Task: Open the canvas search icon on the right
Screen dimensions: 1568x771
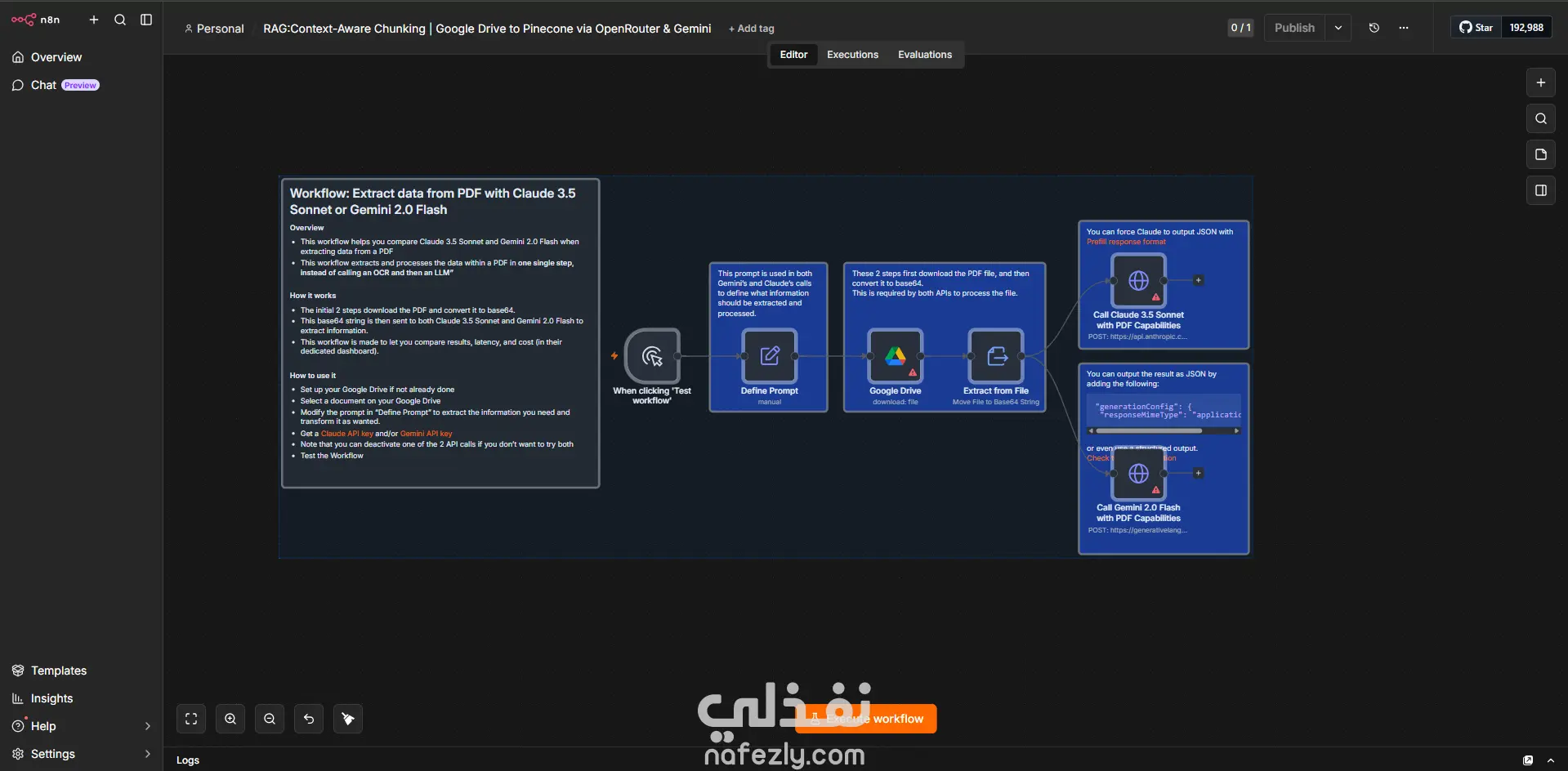Action: tap(1541, 118)
